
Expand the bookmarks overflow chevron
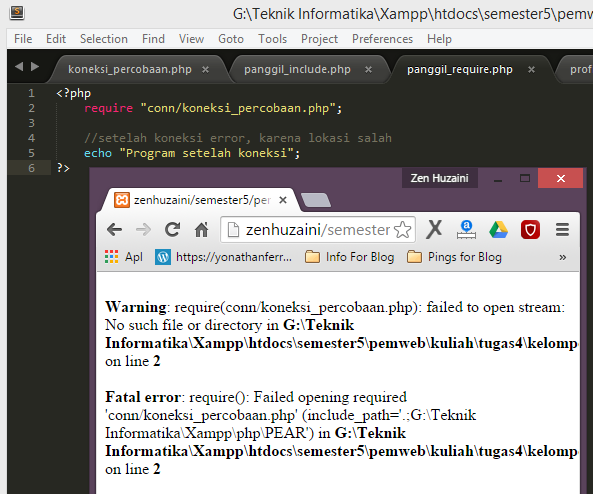pos(562,258)
